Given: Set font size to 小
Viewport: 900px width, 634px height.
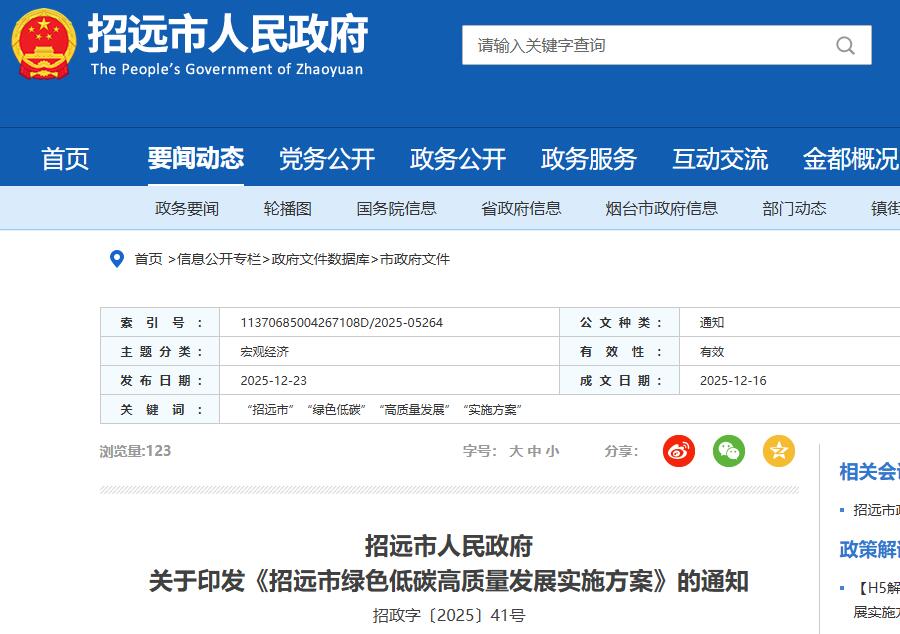Looking at the screenshot, I should click(x=552, y=451).
